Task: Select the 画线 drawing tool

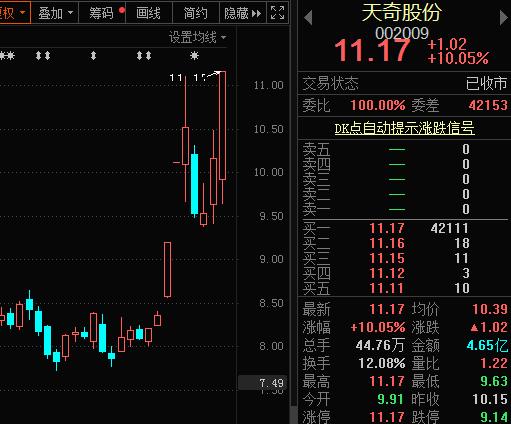Action: 149,13
